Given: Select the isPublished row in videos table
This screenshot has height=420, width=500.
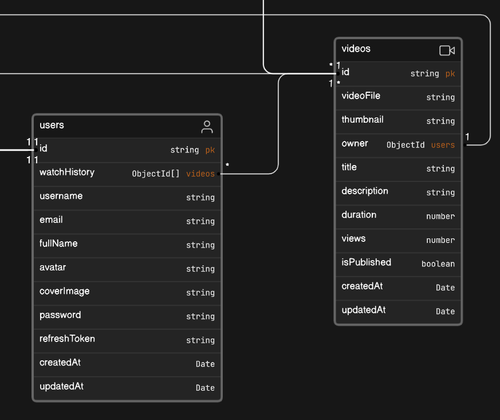Looking at the screenshot, I should coord(398,264).
